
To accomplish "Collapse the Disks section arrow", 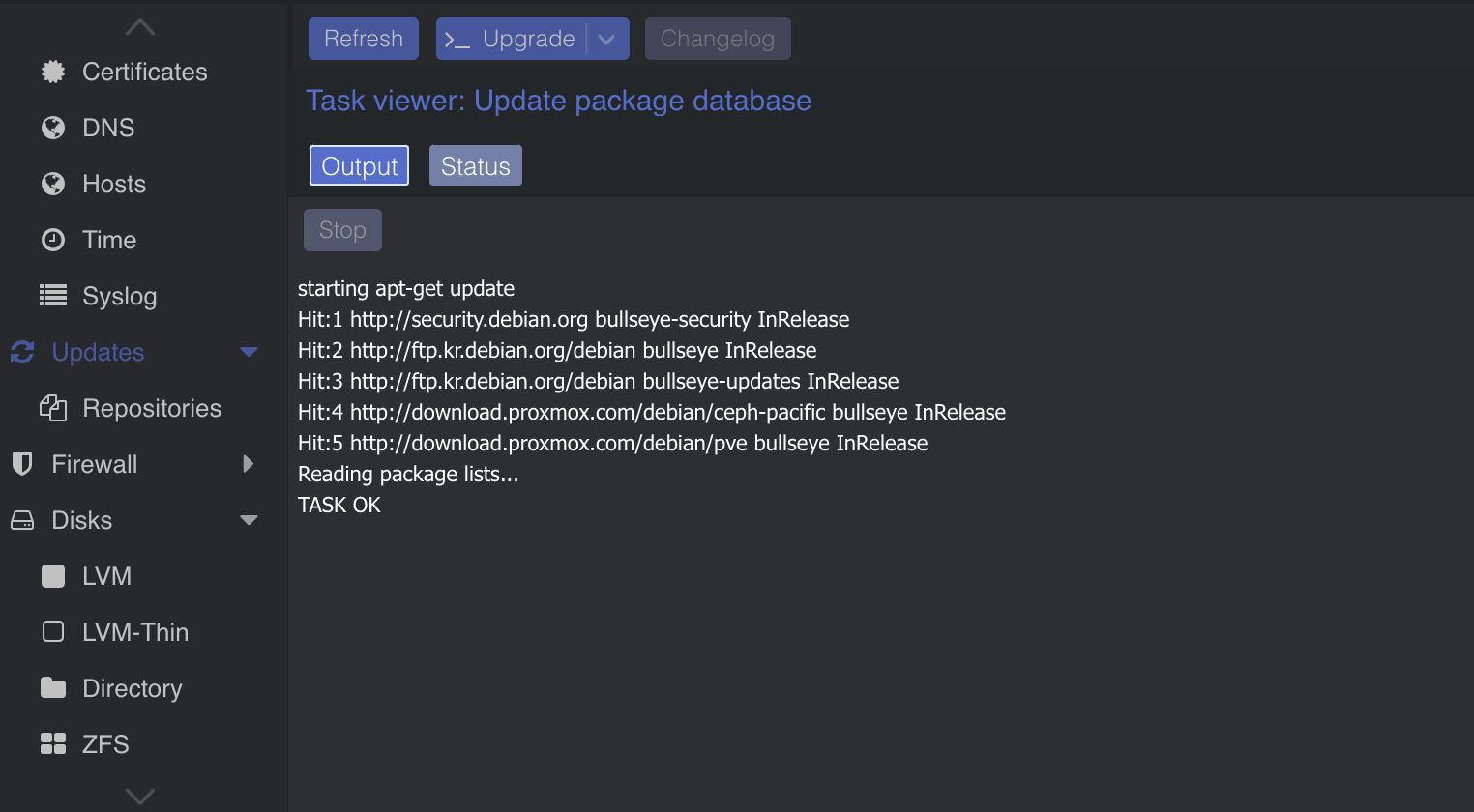I will click(249, 520).
